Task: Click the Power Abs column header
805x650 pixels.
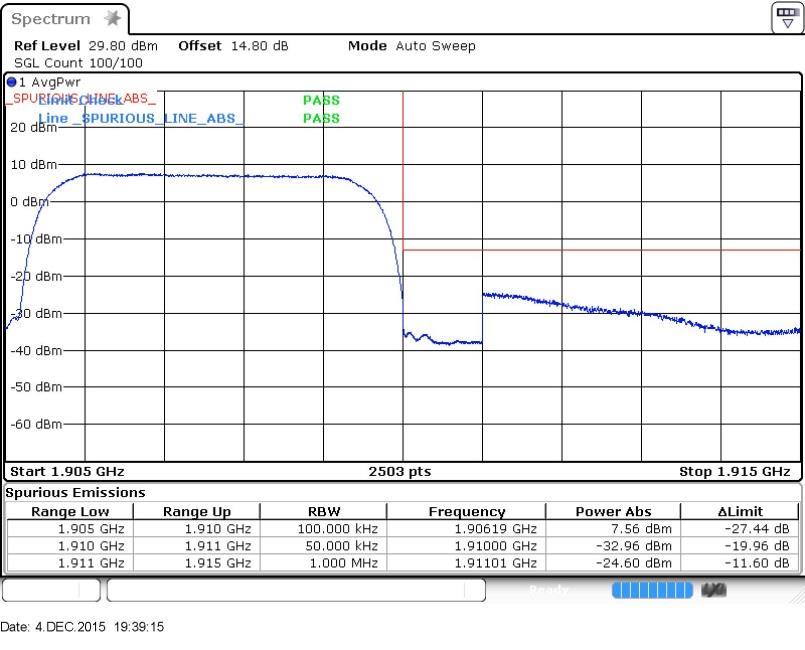Action: [x=613, y=511]
